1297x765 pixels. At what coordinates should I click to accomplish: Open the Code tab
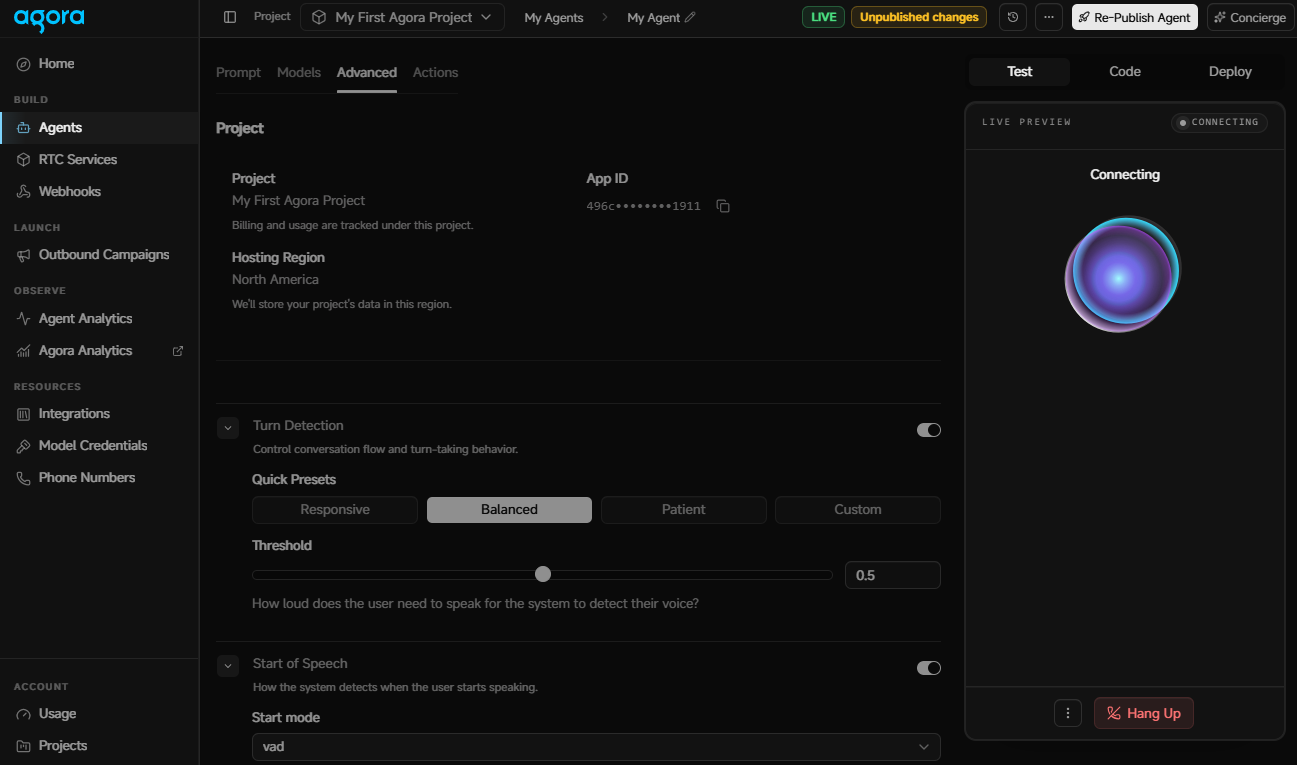click(1125, 72)
